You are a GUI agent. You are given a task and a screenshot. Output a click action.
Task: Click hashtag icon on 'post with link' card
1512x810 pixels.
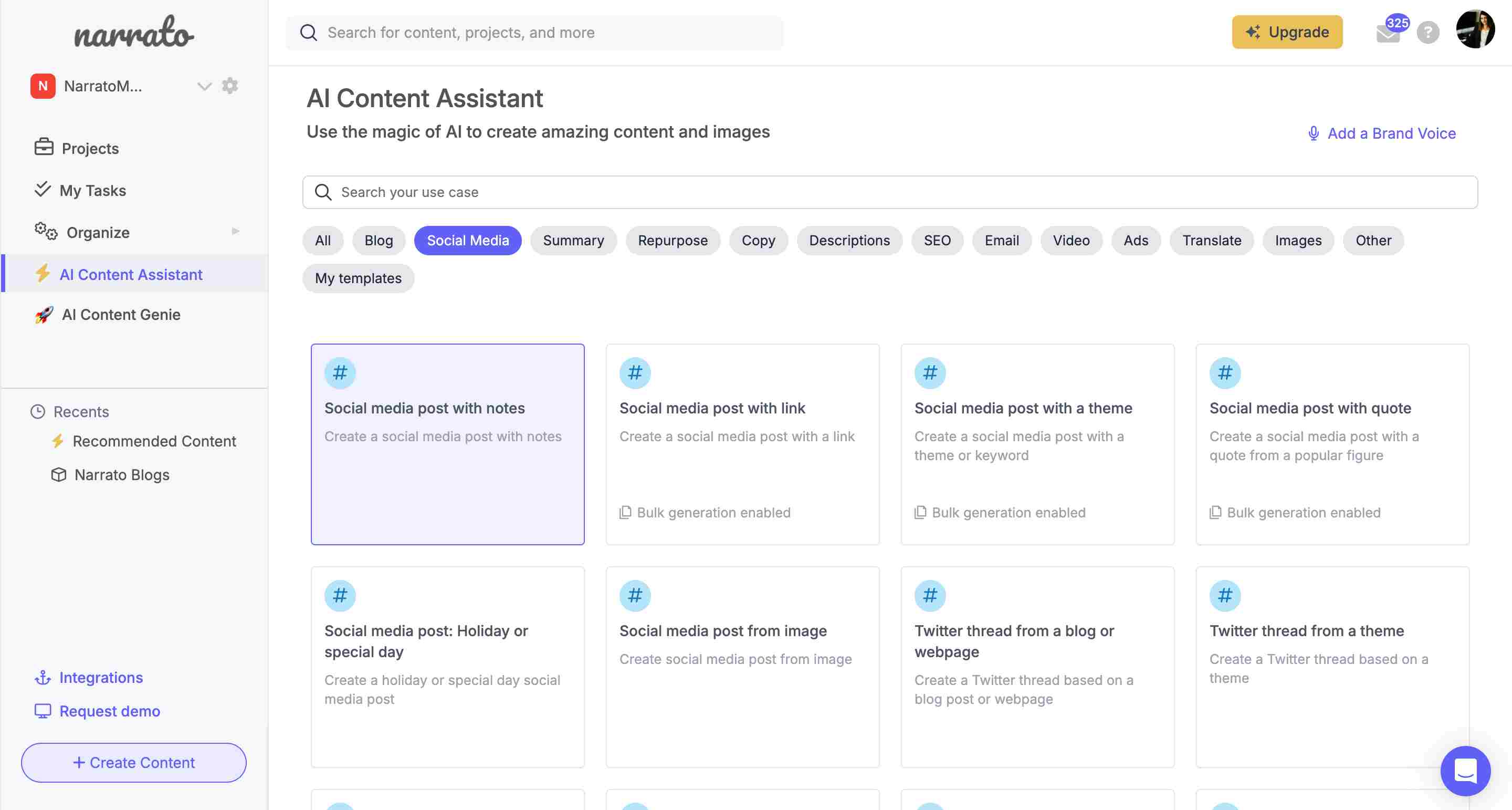click(635, 372)
